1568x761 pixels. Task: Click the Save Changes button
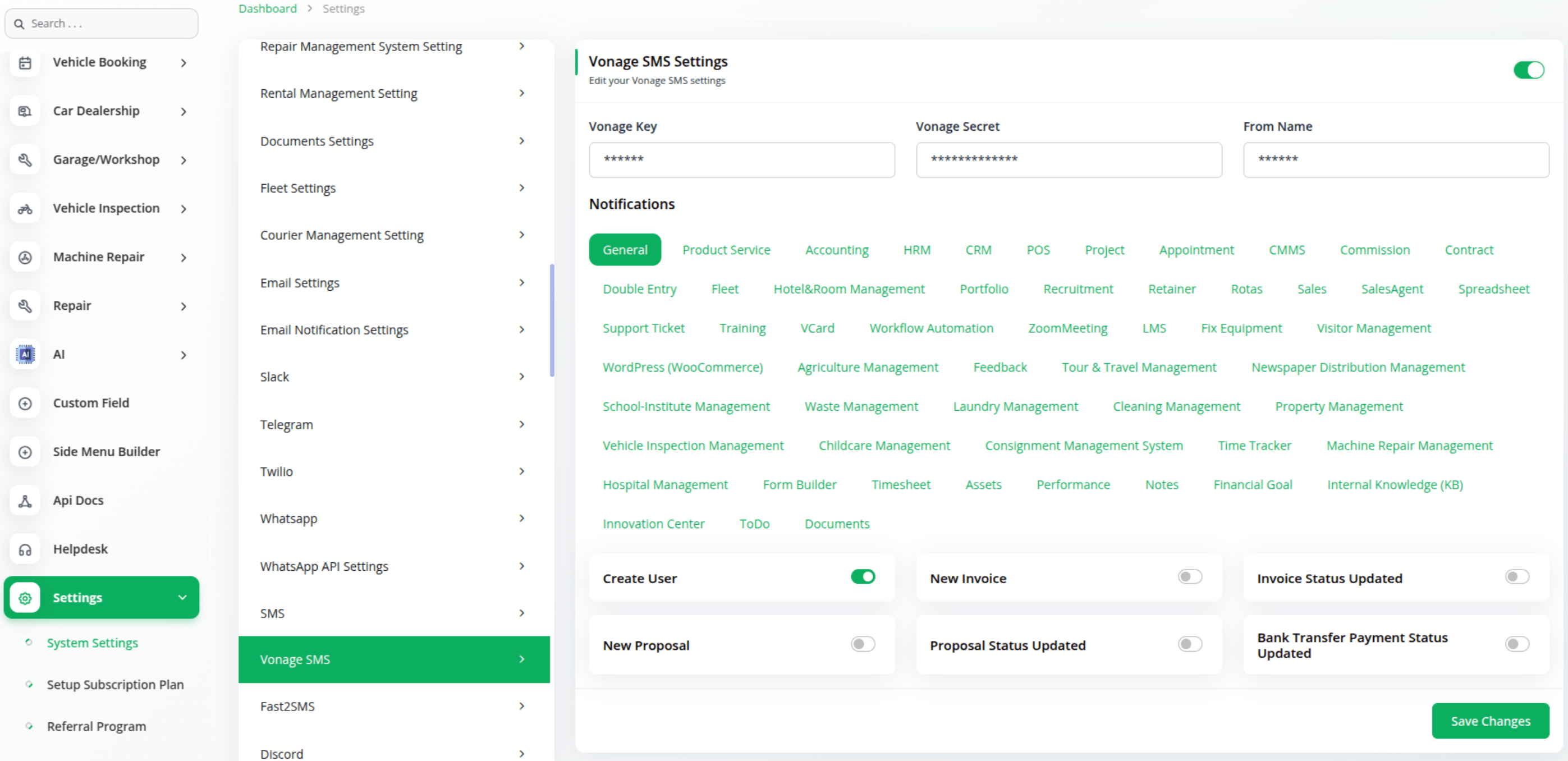[x=1490, y=721]
